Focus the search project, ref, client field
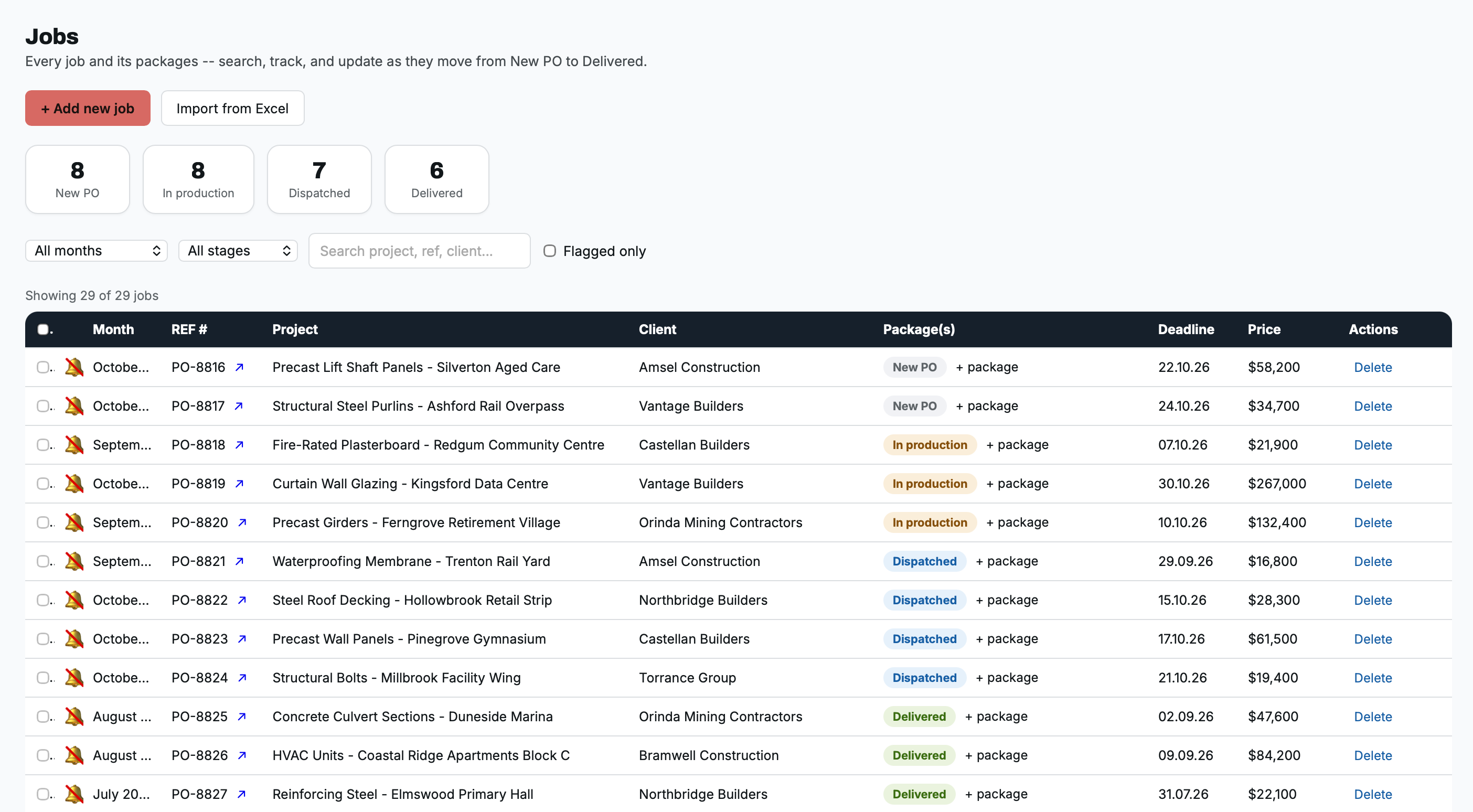 pos(419,251)
